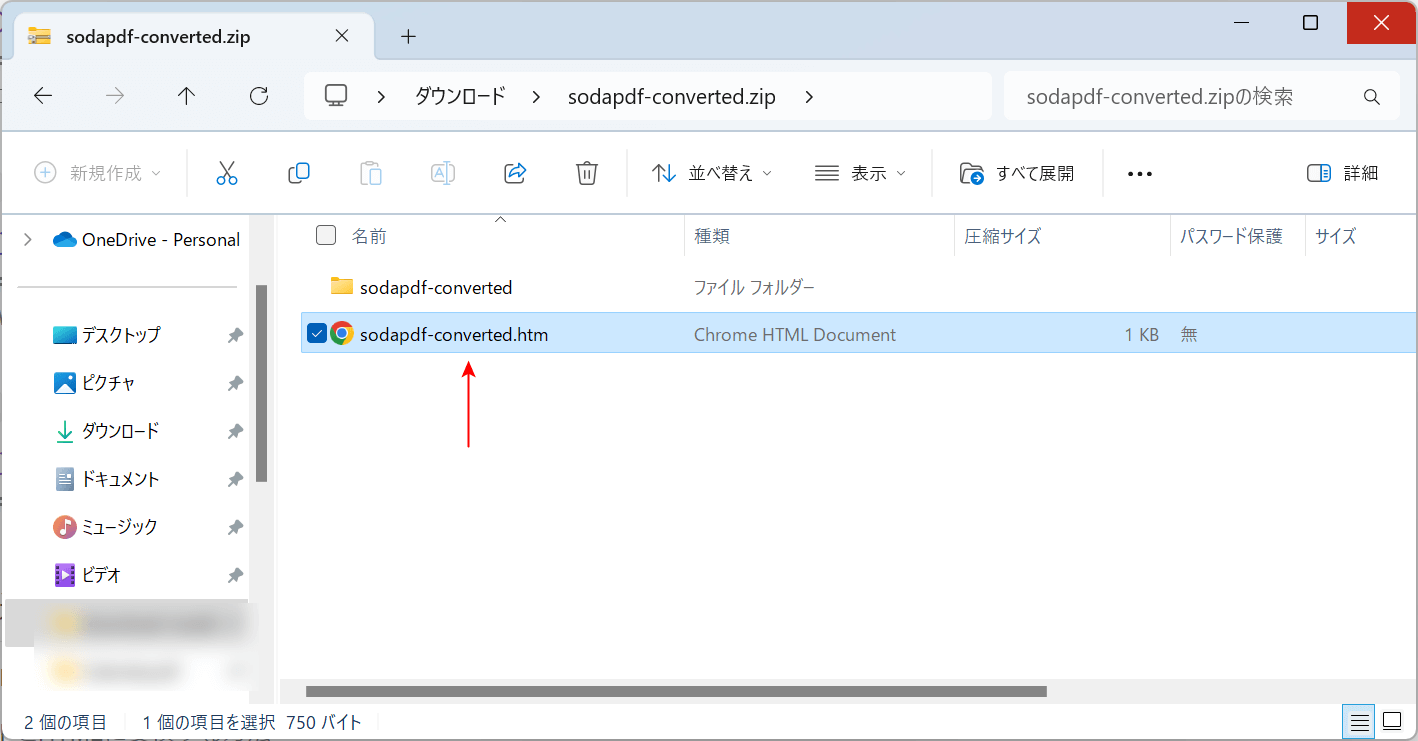The width and height of the screenshot is (1418, 741).
Task: Click the horizontal scrollbar in file list
Action: 676,691
